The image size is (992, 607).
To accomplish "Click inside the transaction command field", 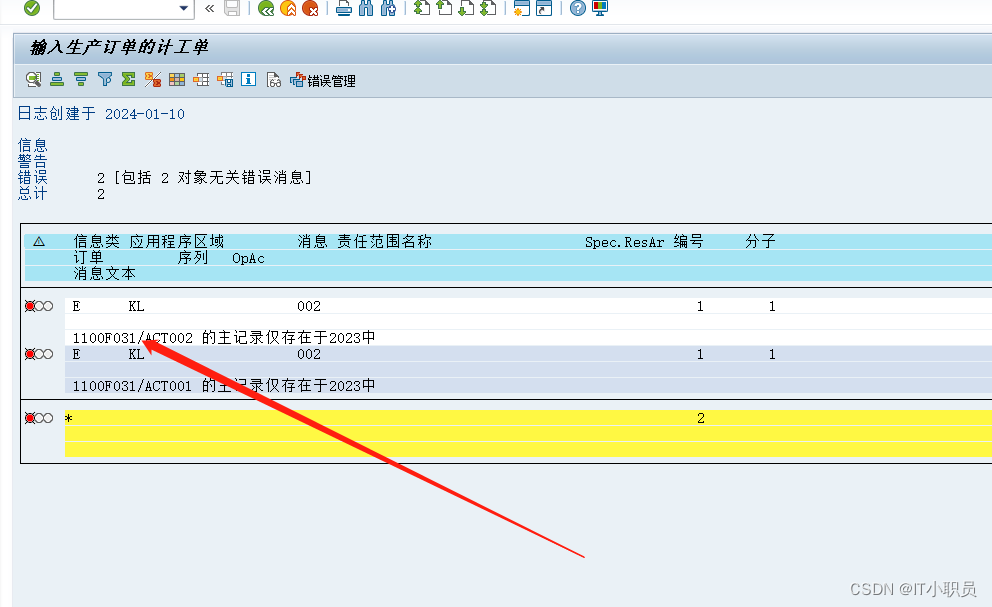I will (116, 8).
